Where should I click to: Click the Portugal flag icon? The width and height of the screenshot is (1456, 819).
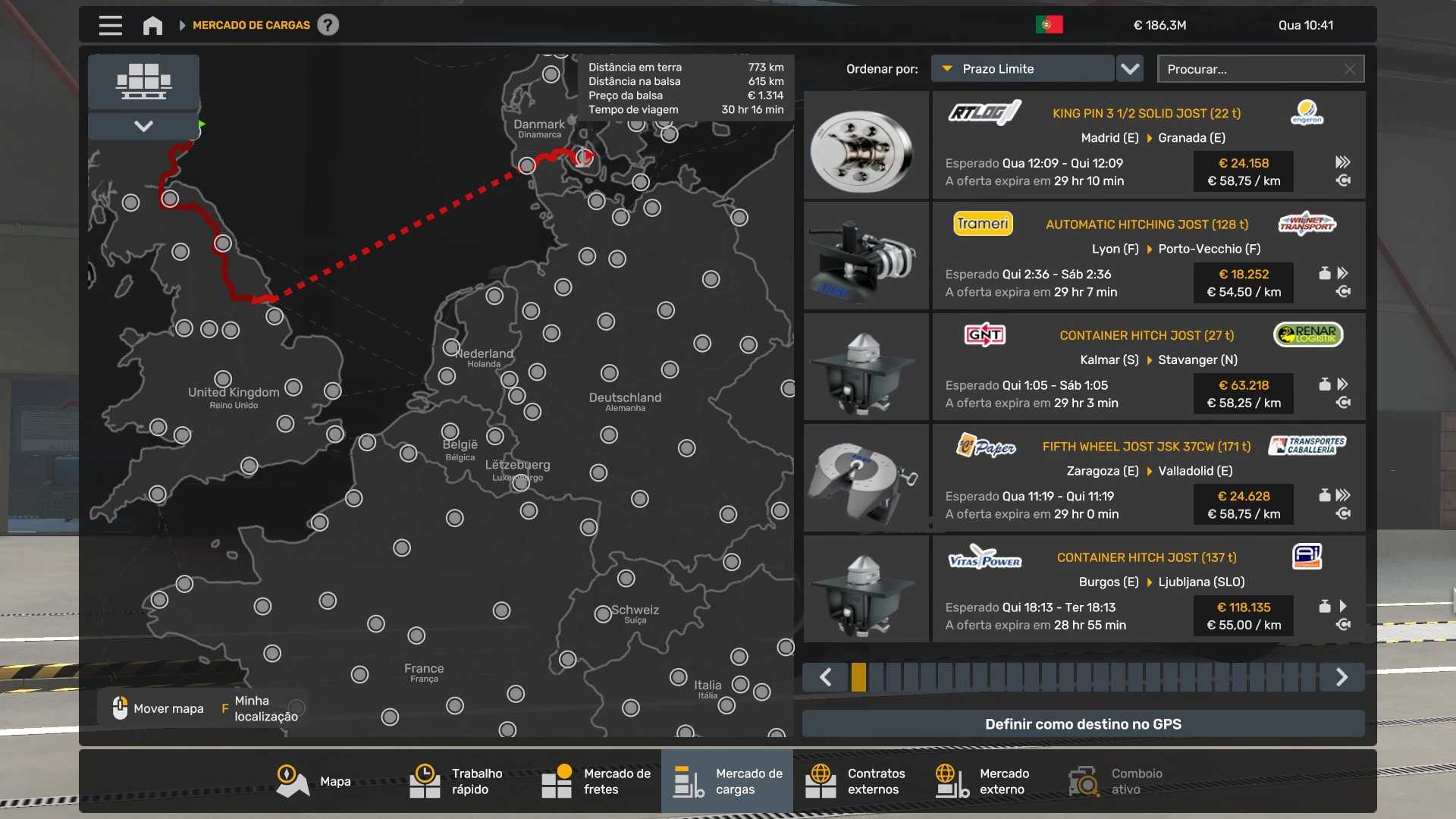click(x=1049, y=25)
